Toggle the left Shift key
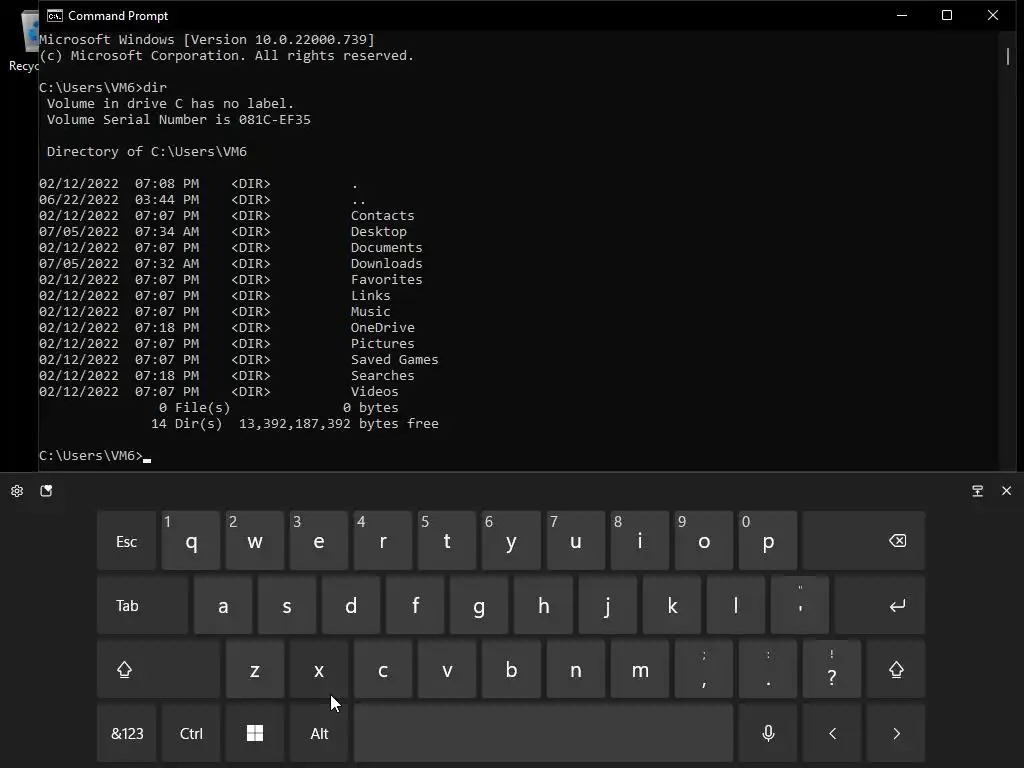The width and height of the screenshot is (1024, 768). 159,669
